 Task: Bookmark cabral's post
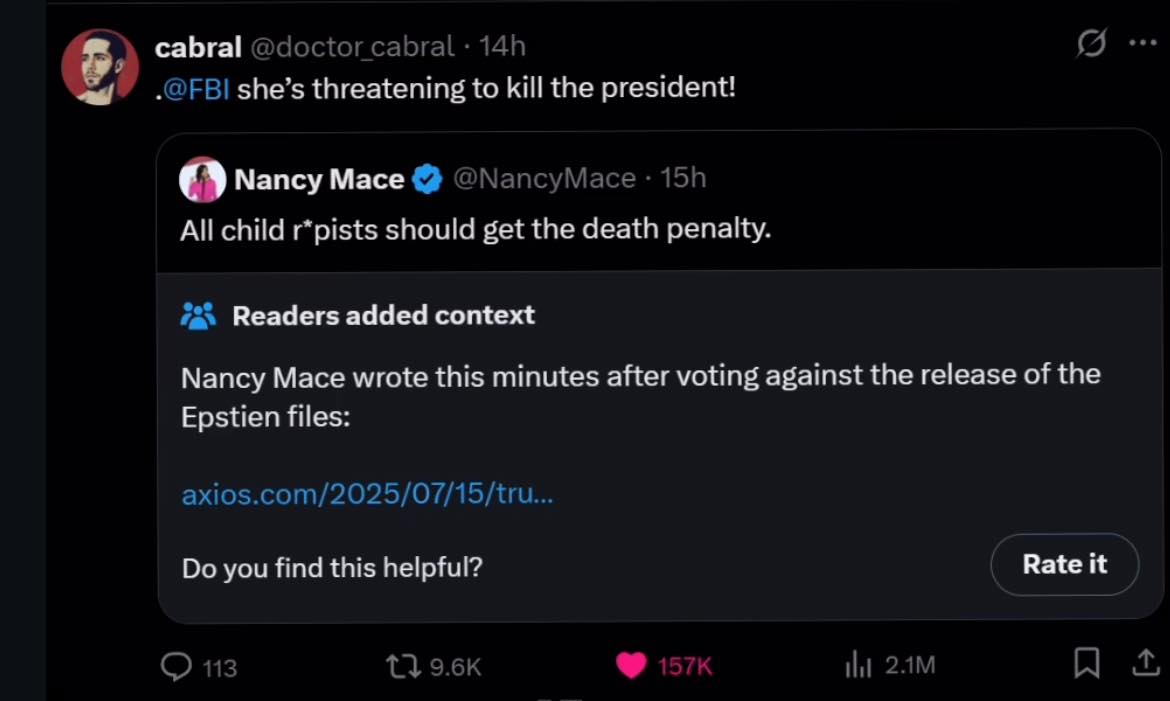[x=1087, y=664]
